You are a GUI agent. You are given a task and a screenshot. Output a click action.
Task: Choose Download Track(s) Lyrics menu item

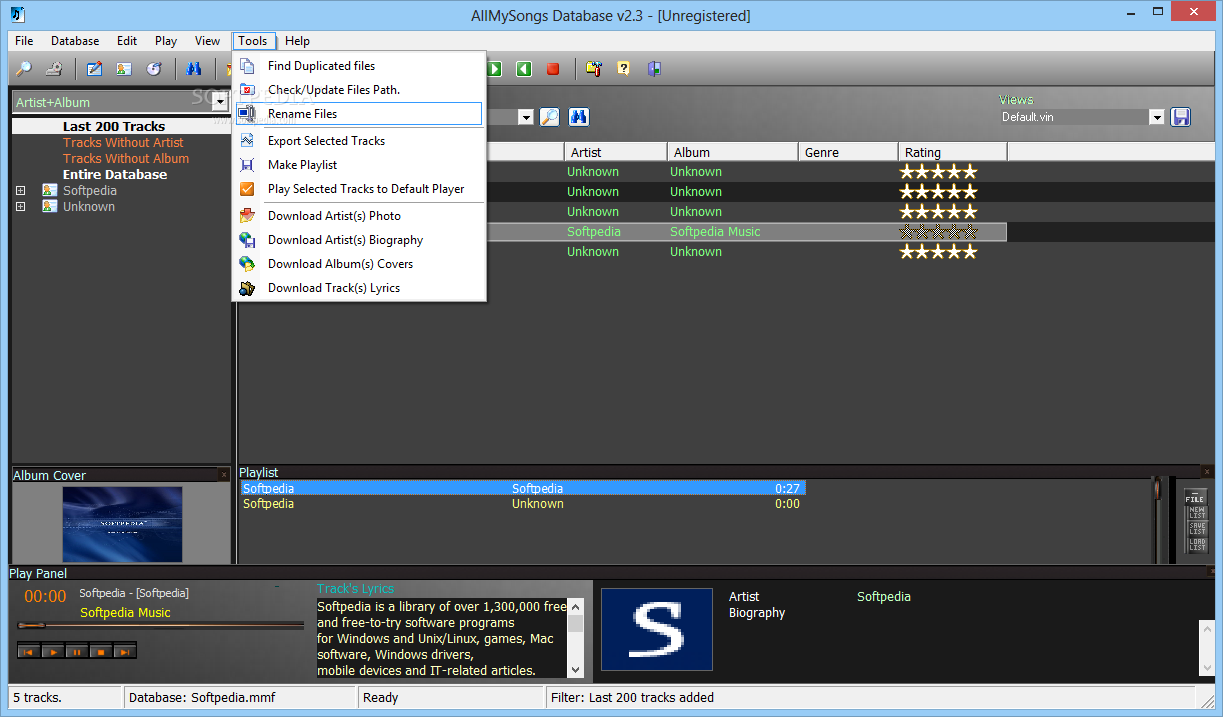tap(360, 288)
